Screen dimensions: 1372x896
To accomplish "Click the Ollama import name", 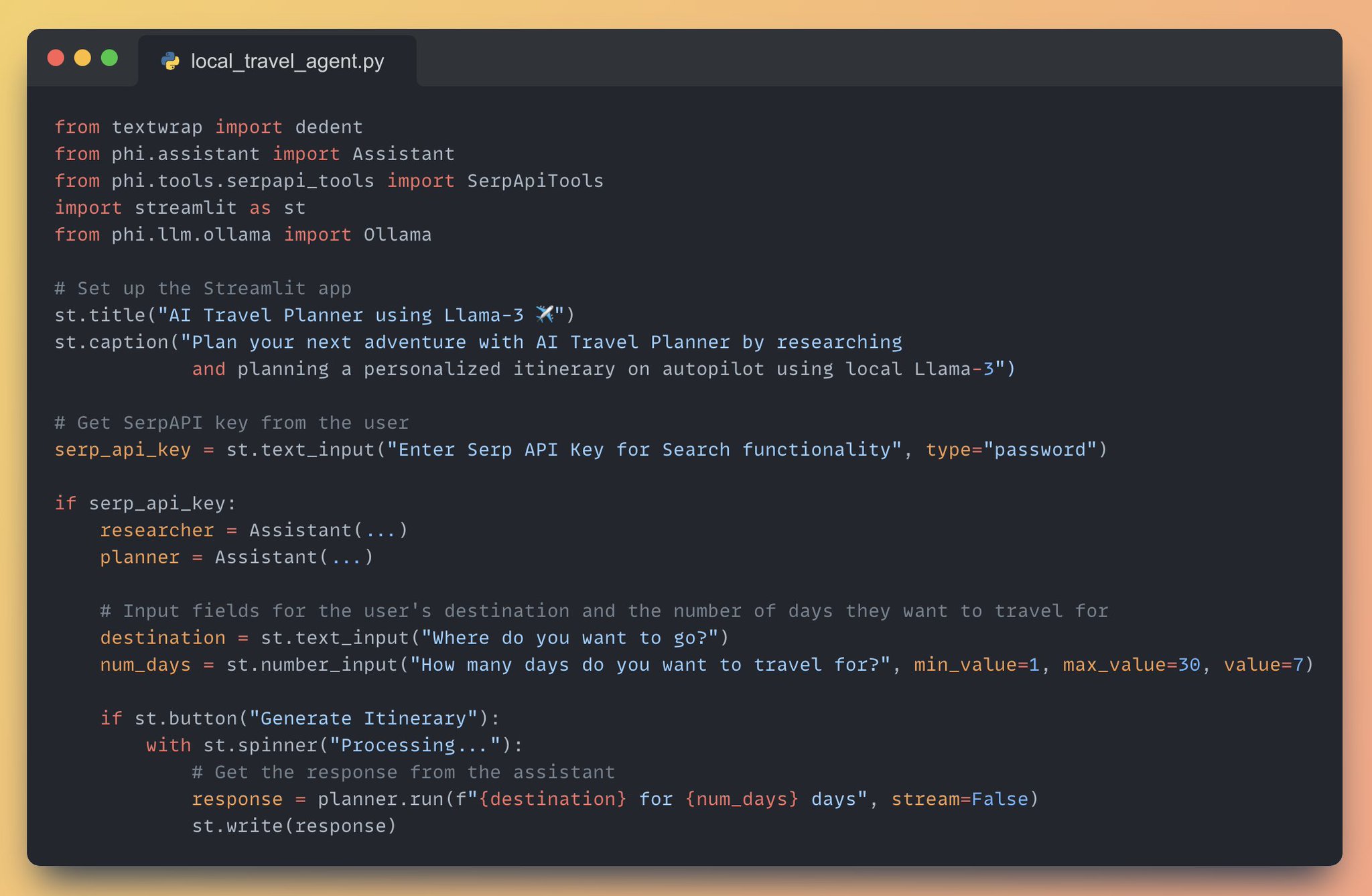I will click(398, 235).
